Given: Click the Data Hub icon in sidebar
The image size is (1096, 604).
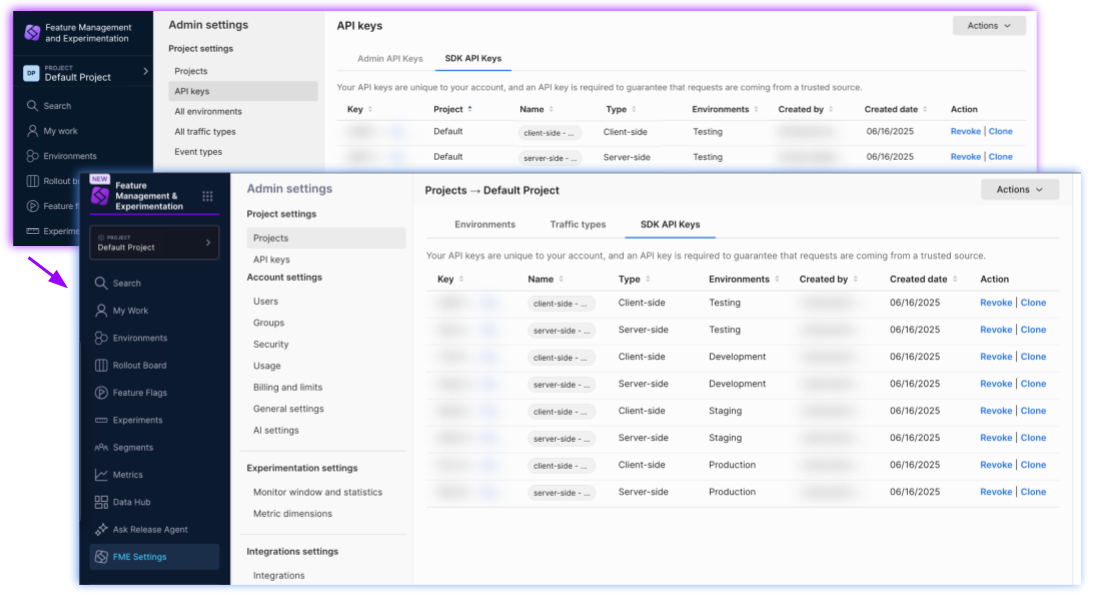Looking at the screenshot, I should (101, 502).
